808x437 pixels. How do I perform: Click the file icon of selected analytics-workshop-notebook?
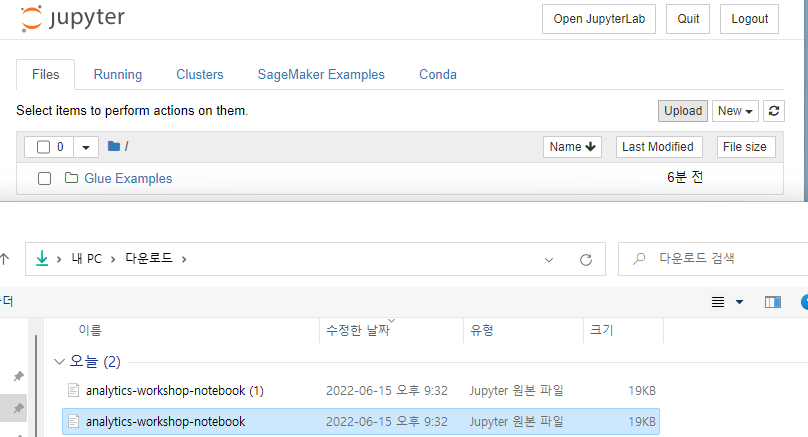click(x=74, y=421)
